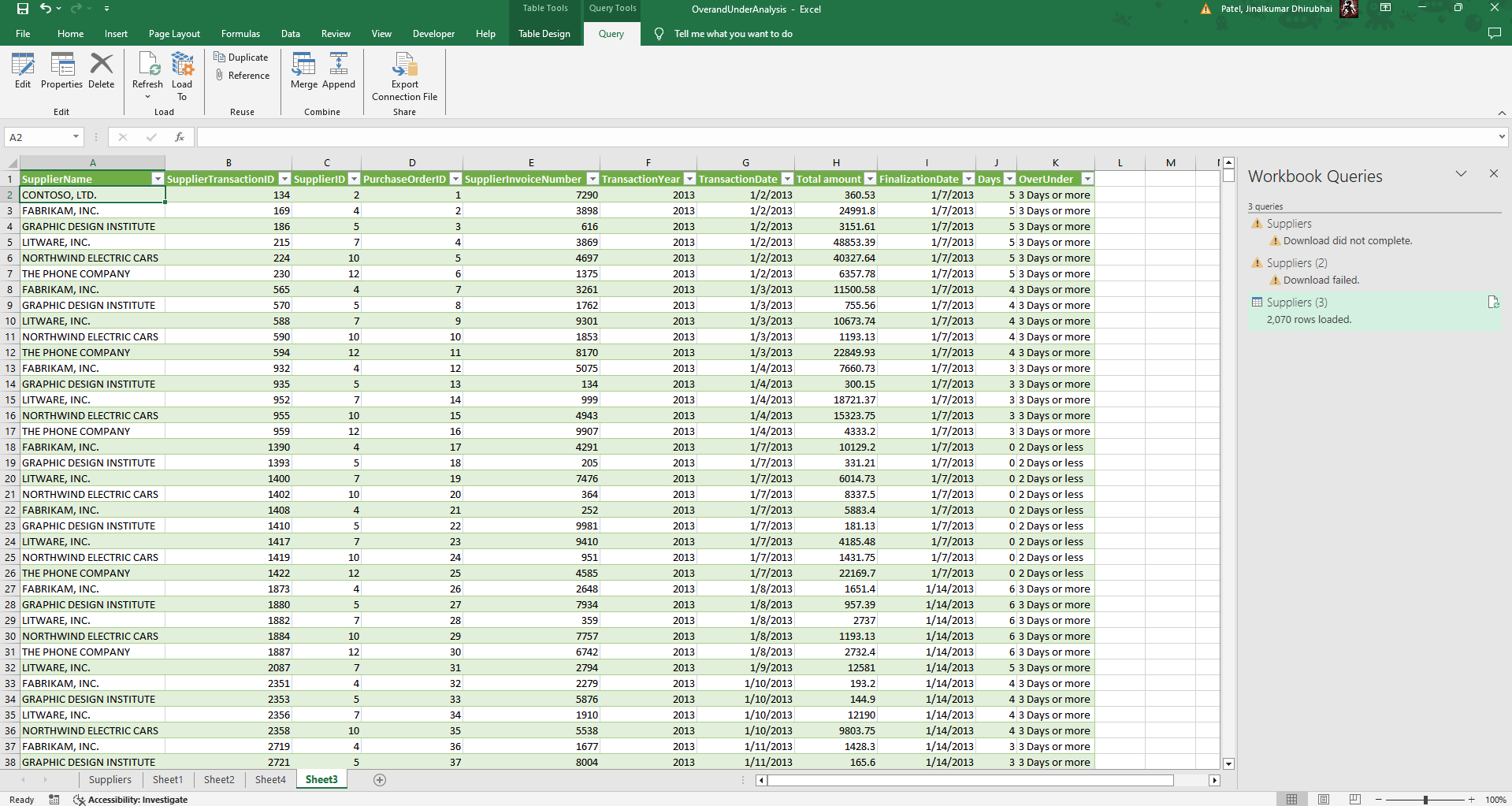Open the Sheet4 tab
Image resolution: width=1512 pixels, height=806 pixels.
point(270,780)
